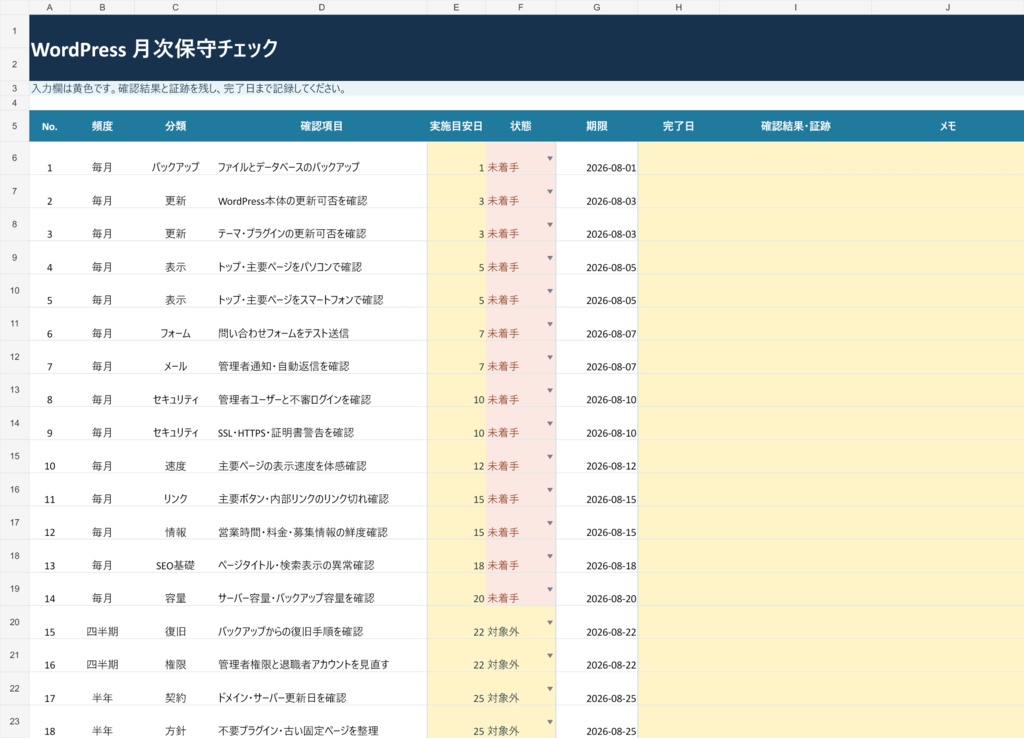Select 確認結果 input cell for リンク切れ確認 row
The width and height of the screenshot is (1024, 738).
(795, 490)
